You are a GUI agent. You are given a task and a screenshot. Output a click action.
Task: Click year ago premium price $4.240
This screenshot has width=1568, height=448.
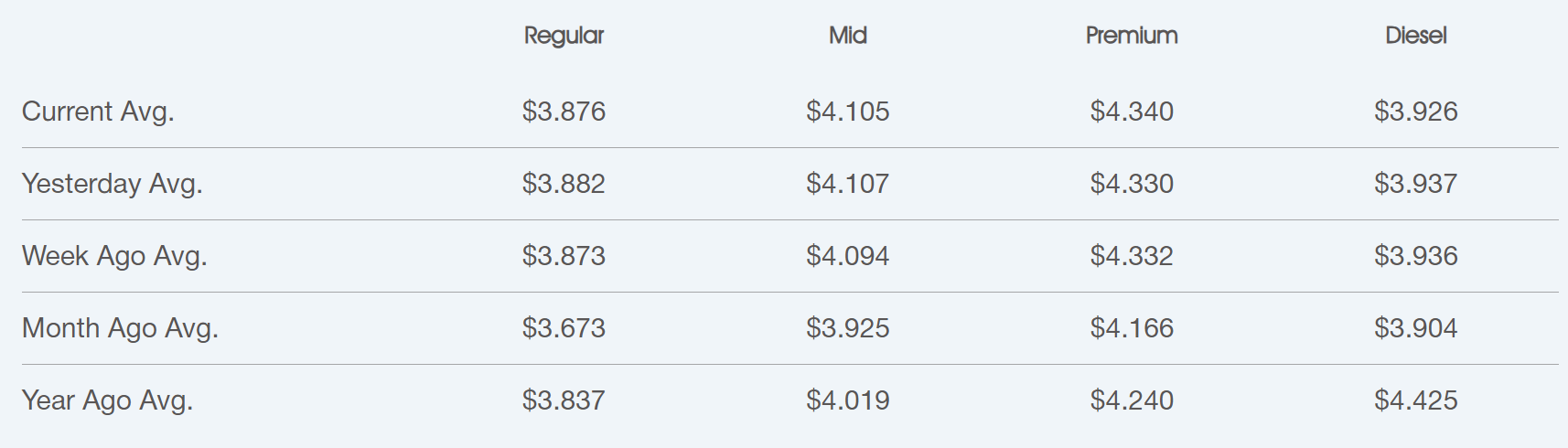pos(1132,400)
